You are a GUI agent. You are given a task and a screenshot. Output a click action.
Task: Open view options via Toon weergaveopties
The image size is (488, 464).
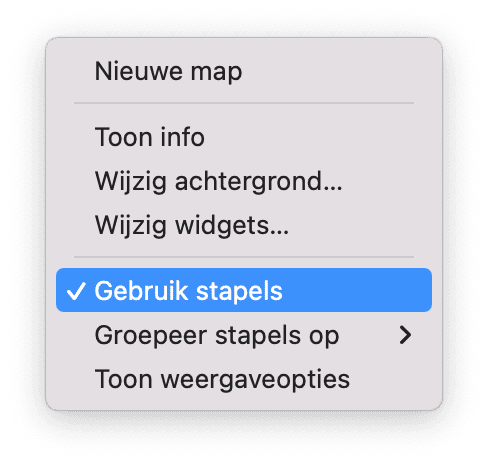(244, 379)
